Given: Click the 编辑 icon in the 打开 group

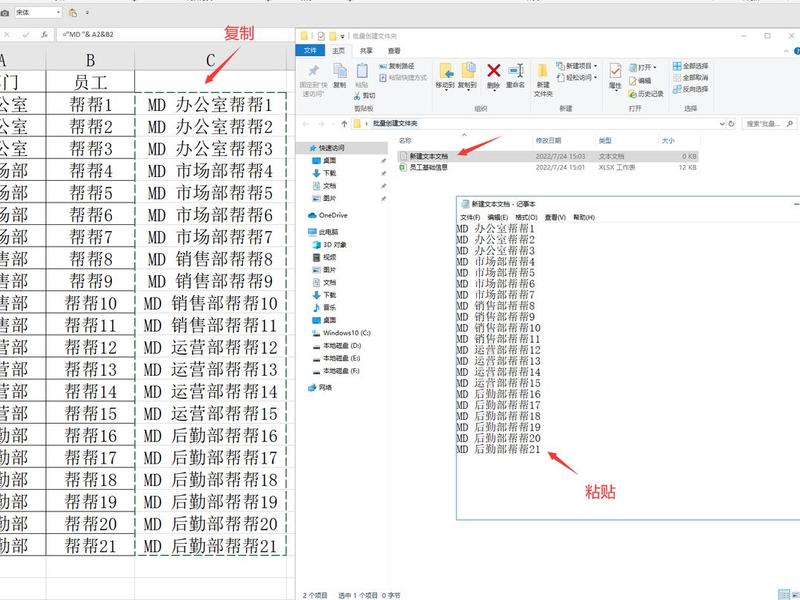Looking at the screenshot, I should pos(633,81).
